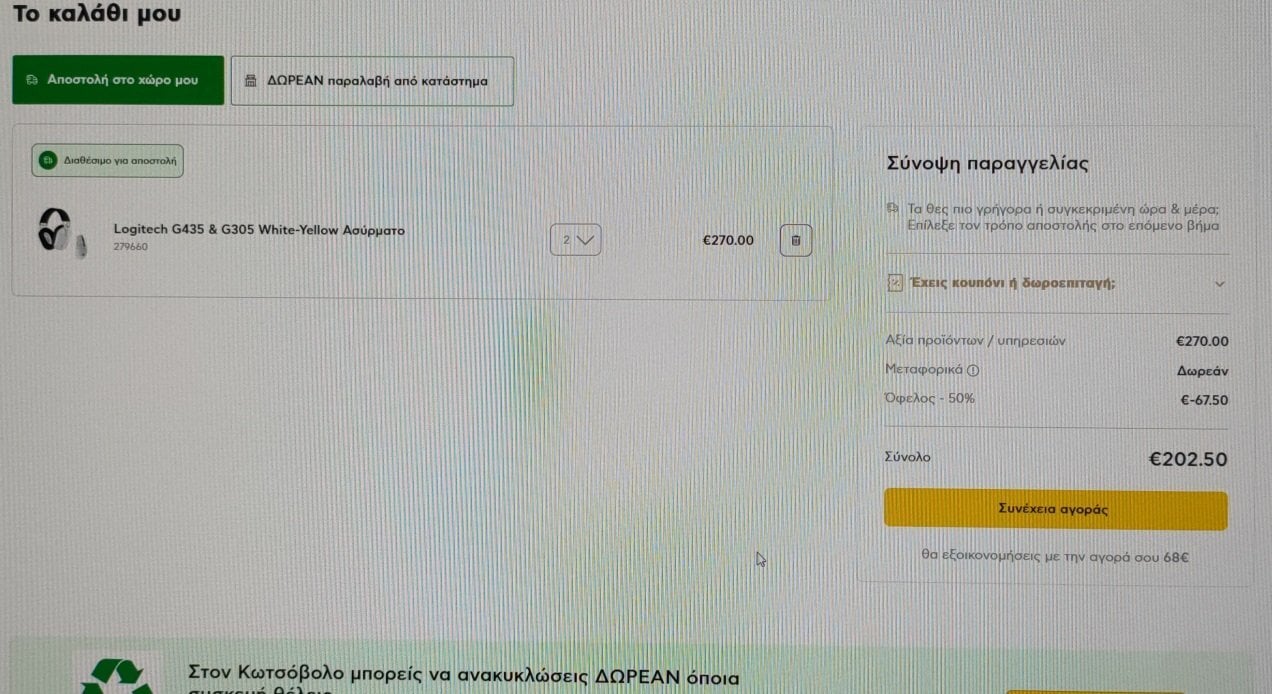
Task: Click the delivery truck icon in summary note
Action: (893, 209)
